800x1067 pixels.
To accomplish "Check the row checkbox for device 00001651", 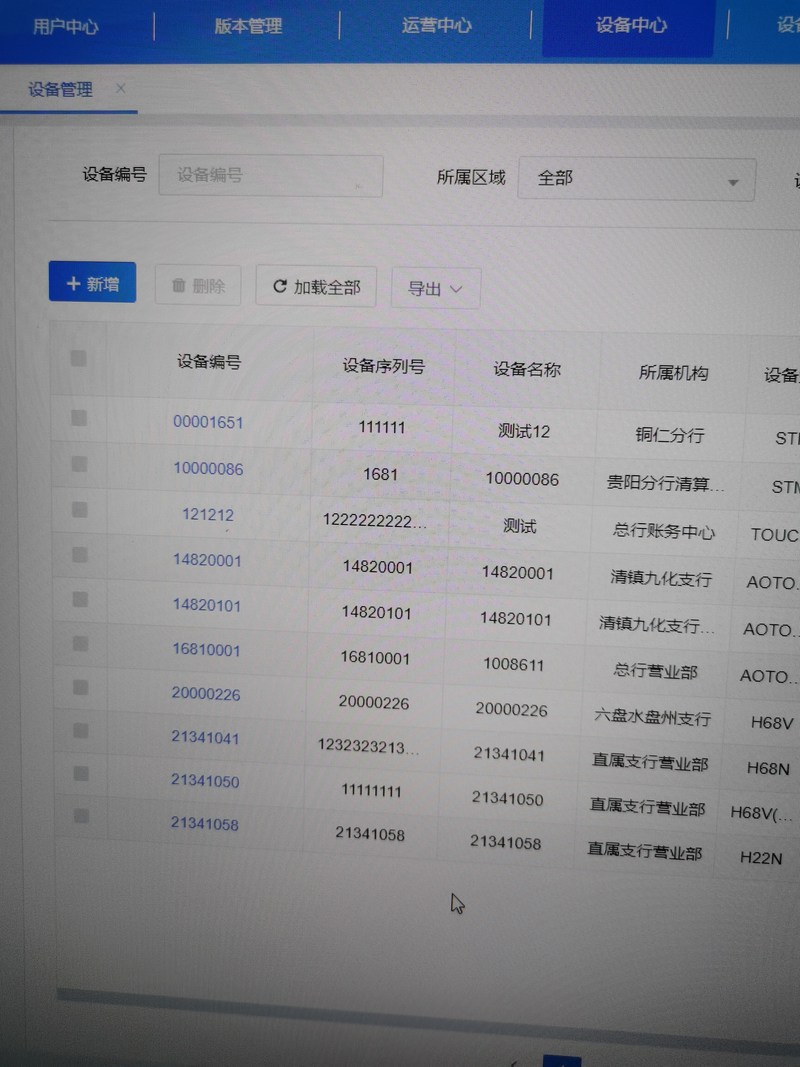I will tap(79, 418).
